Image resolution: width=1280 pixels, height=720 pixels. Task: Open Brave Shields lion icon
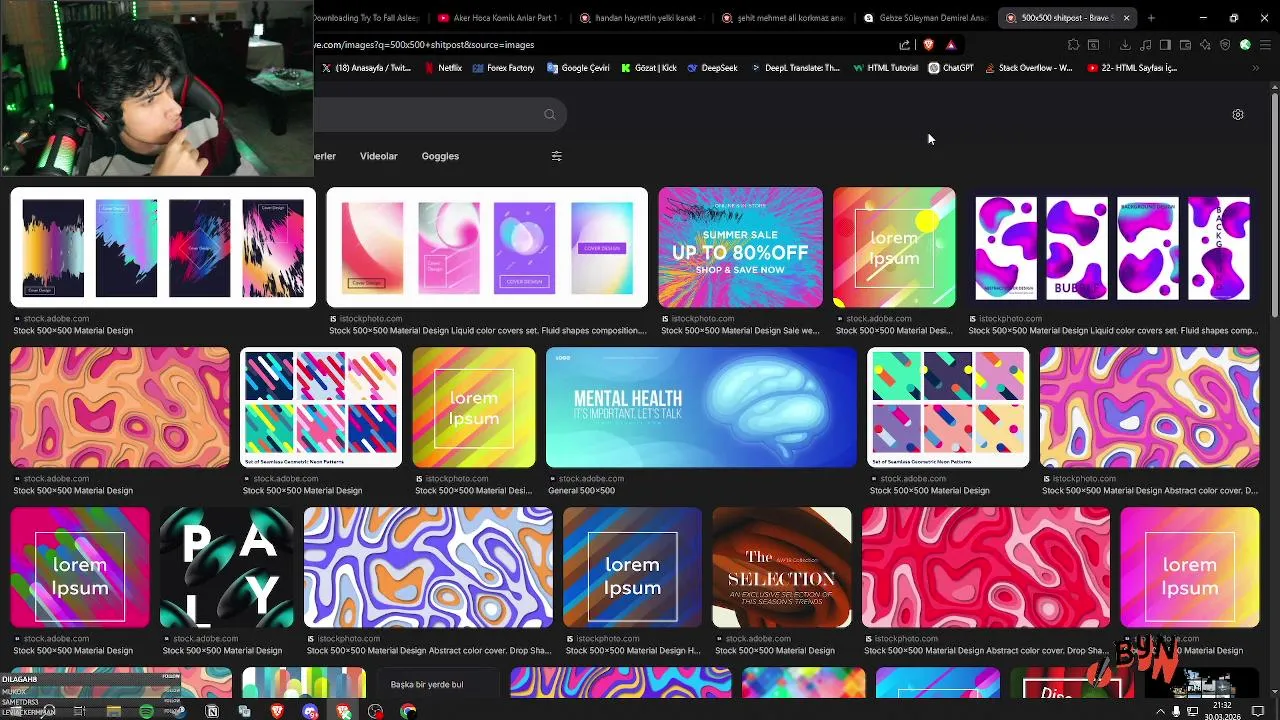(928, 45)
